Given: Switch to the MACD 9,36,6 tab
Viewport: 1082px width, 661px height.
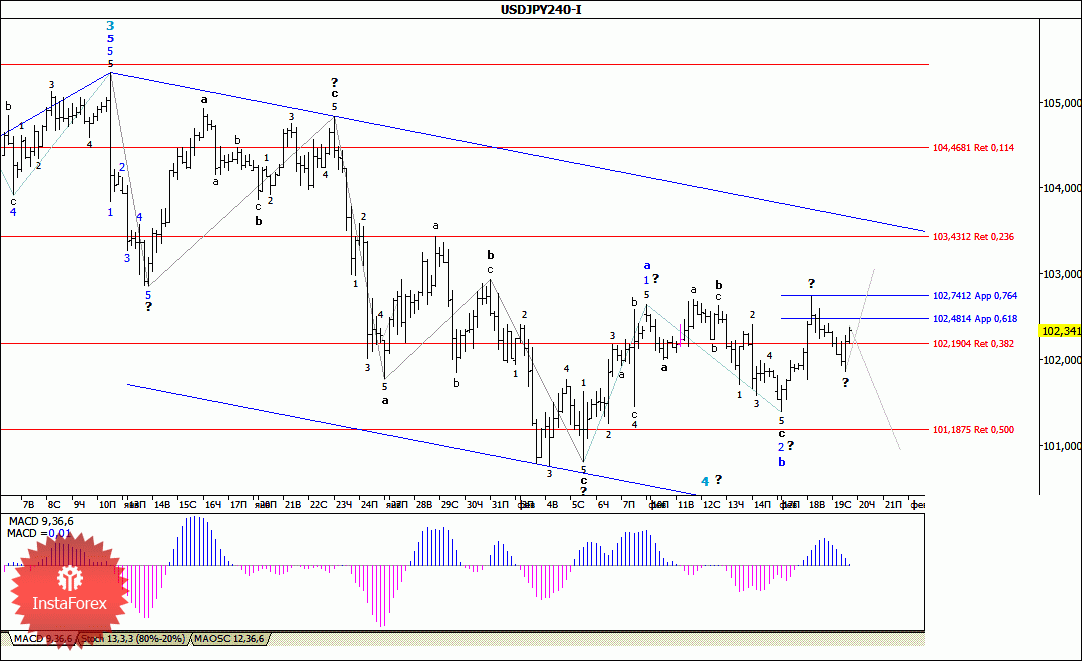Looking at the screenshot, I should (x=43, y=639).
